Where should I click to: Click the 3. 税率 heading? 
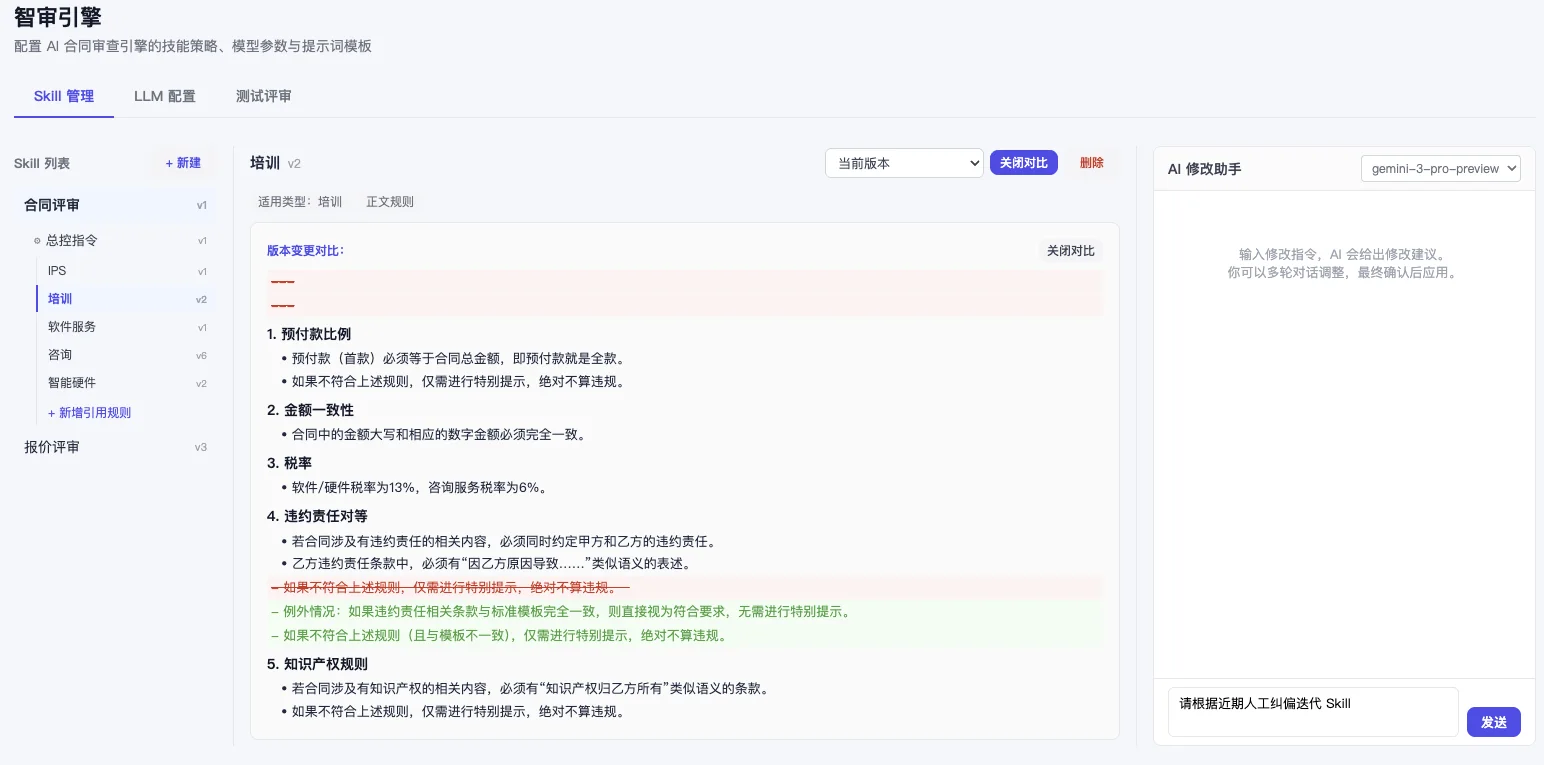pos(289,463)
